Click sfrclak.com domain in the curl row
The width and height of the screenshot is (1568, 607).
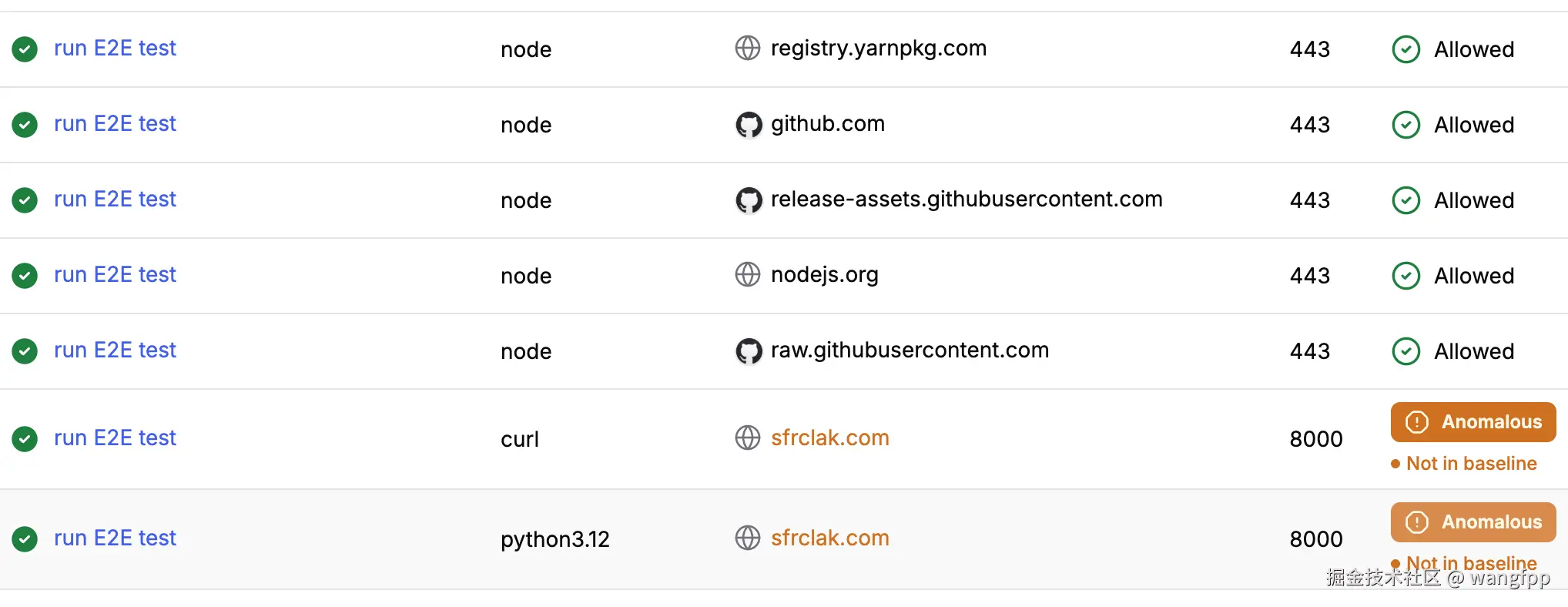[x=829, y=438]
